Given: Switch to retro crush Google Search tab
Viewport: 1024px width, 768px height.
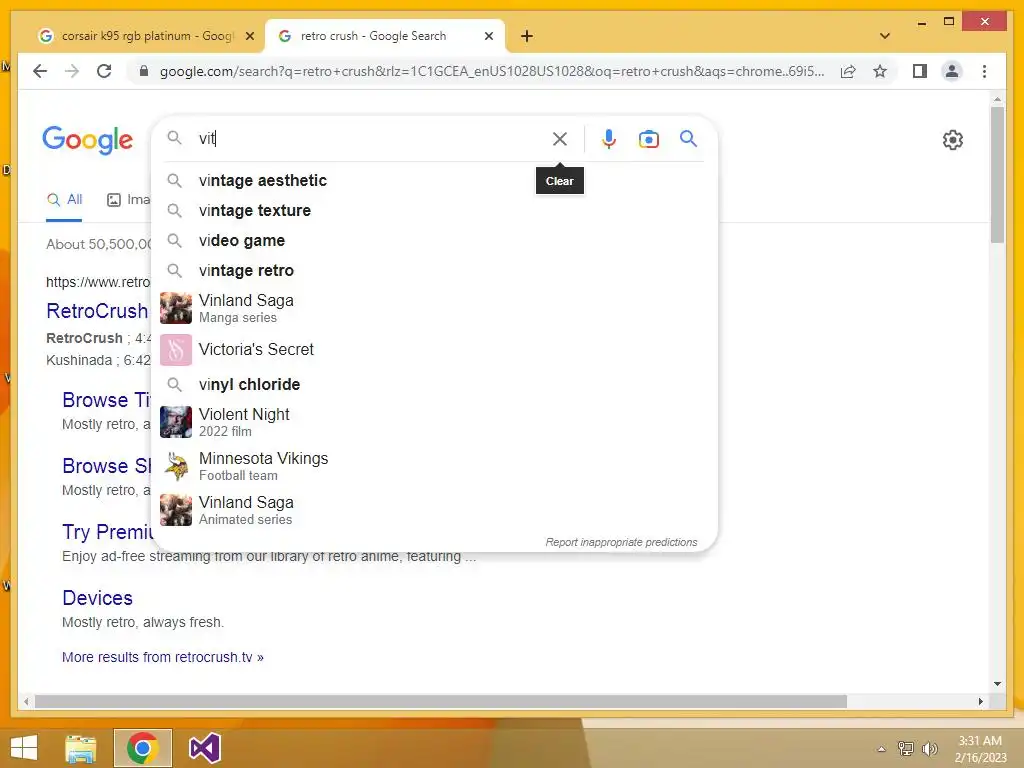Looking at the screenshot, I should [x=384, y=36].
